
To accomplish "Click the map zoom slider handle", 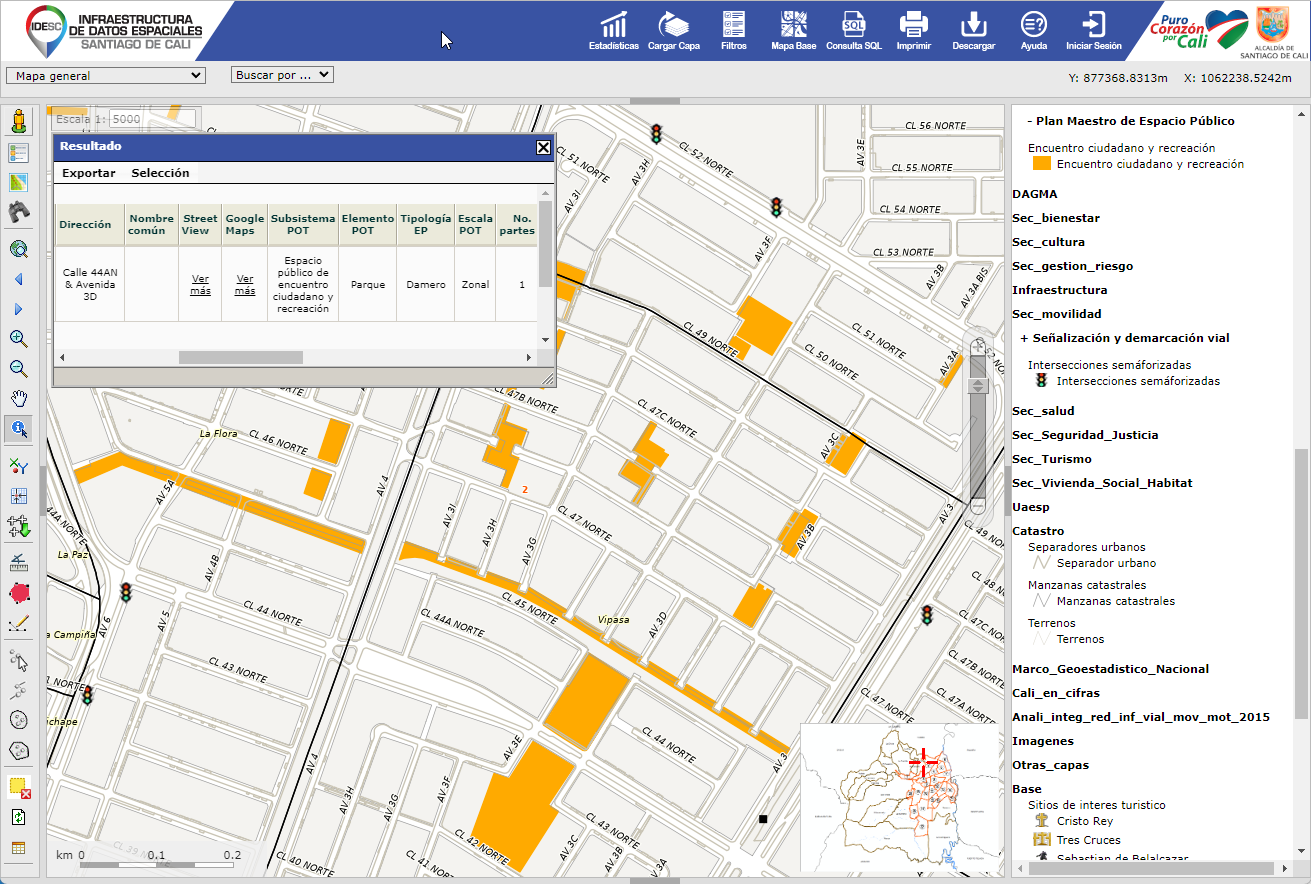I will click(x=978, y=386).
